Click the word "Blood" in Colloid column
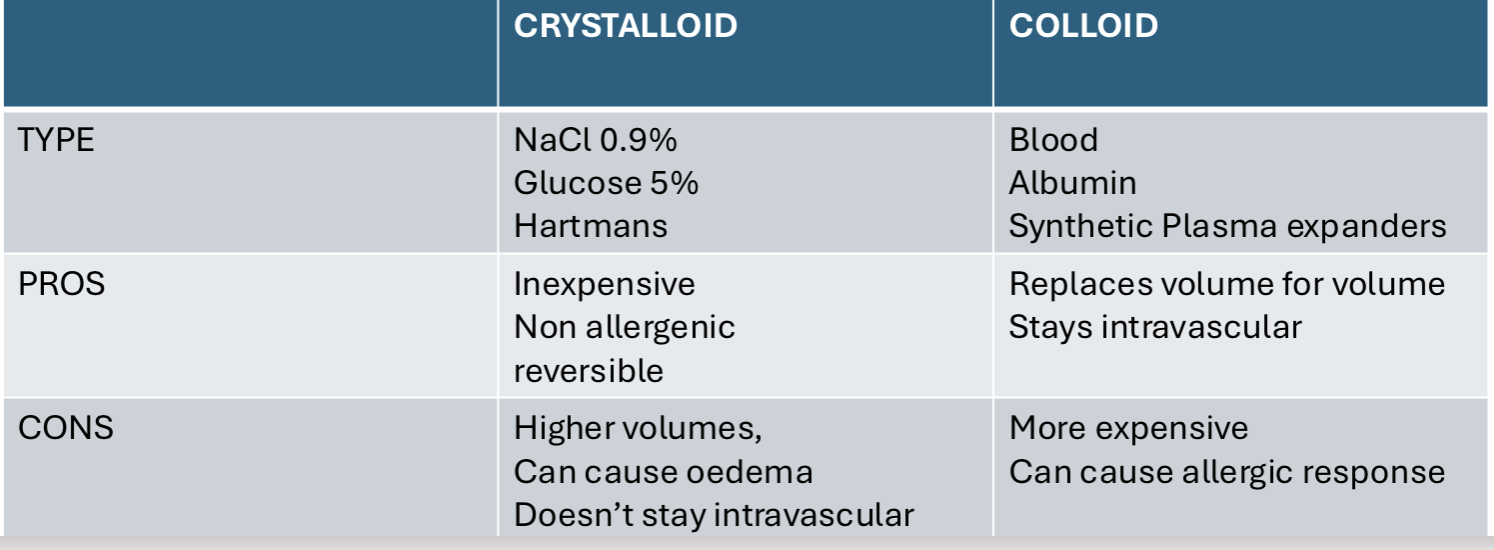Screen dimensions: 1494x550 pyautogui.click(x=1053, y=140)
